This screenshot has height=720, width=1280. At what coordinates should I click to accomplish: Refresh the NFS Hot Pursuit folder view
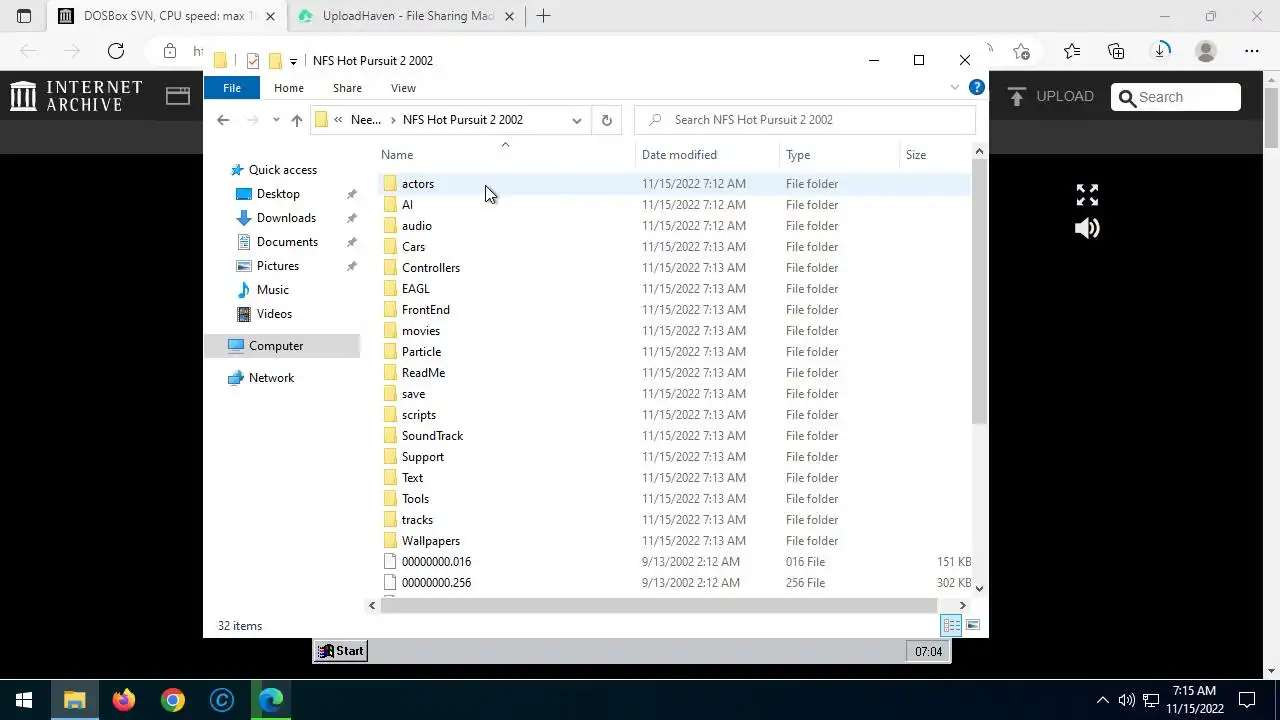(x=606, y=120)
